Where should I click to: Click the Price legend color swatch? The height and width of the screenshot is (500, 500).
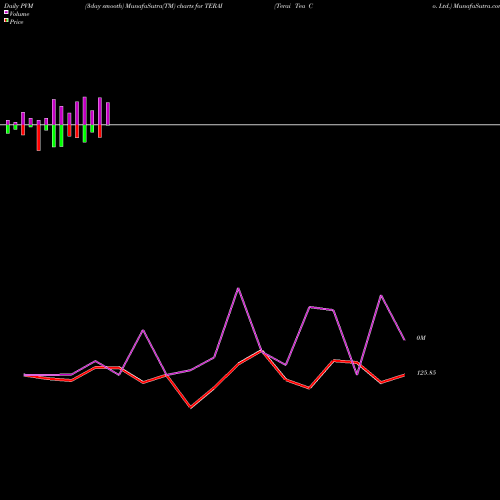click(x=6, y=21)
